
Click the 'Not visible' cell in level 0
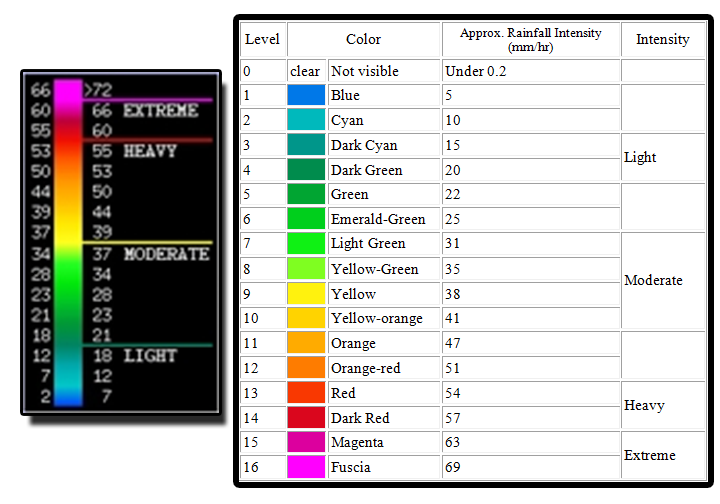point(364,71)
